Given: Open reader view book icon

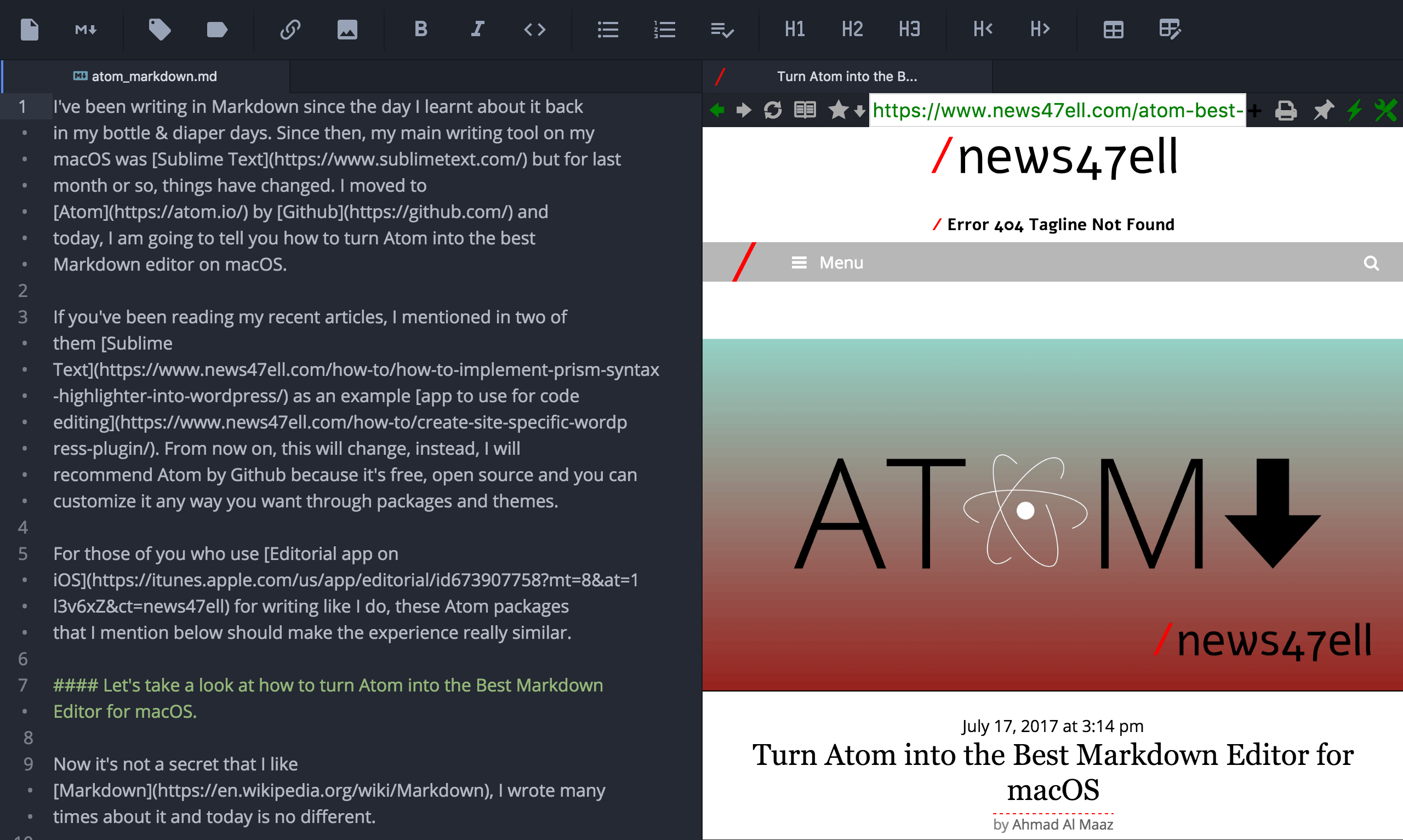Looking at the screenshot, I should pyautogui.click(x=805, y=110).
